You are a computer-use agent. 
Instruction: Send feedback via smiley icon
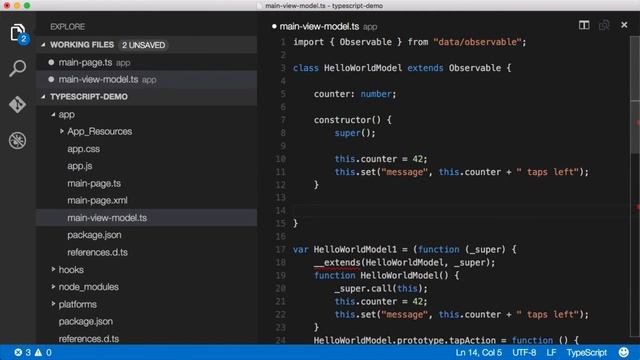tap(624, 352)
